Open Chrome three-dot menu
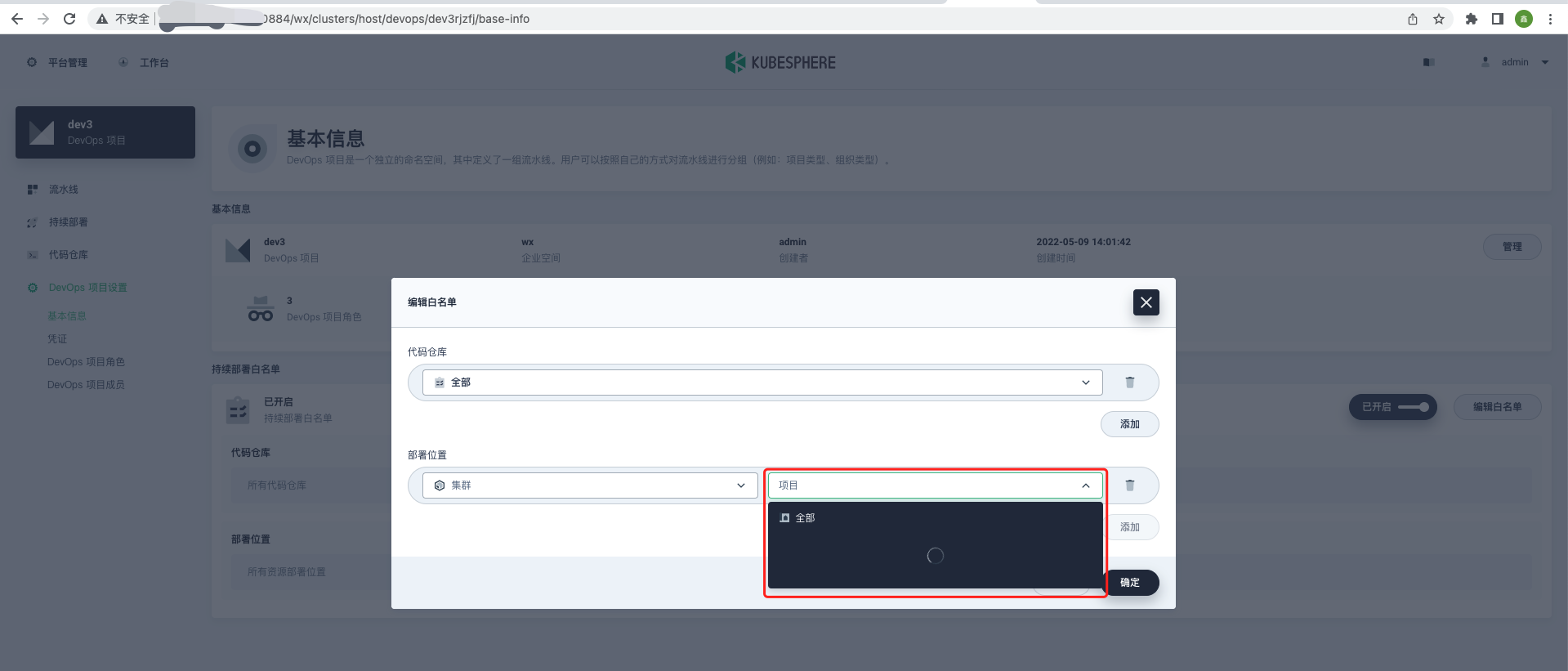 click(1550, 19)
